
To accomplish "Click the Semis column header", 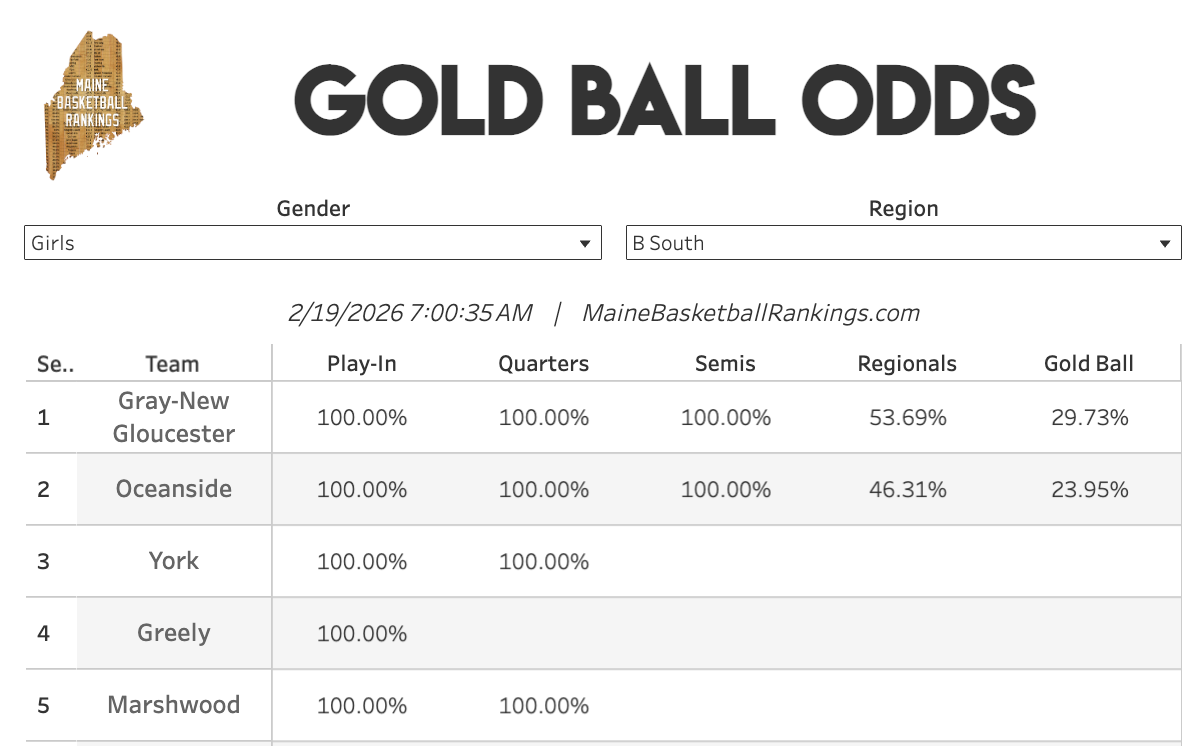I will [725, 364].
